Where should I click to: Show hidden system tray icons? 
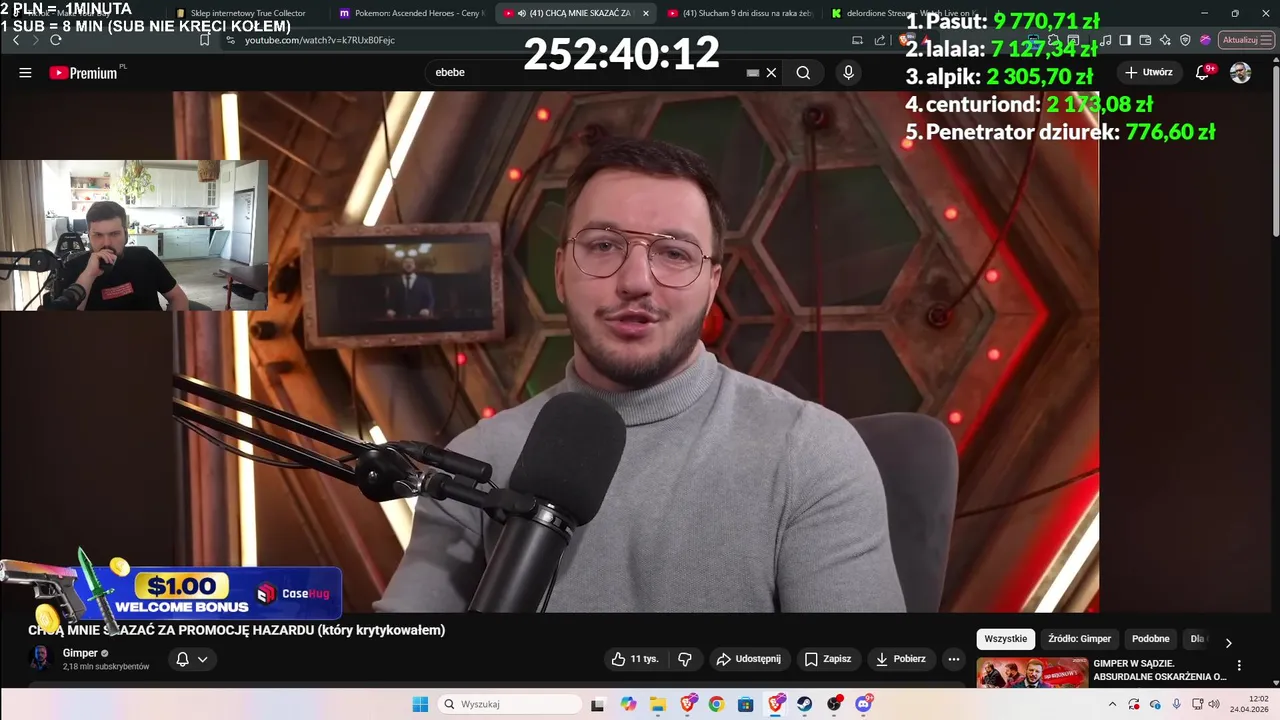[x=1112, y=704]
